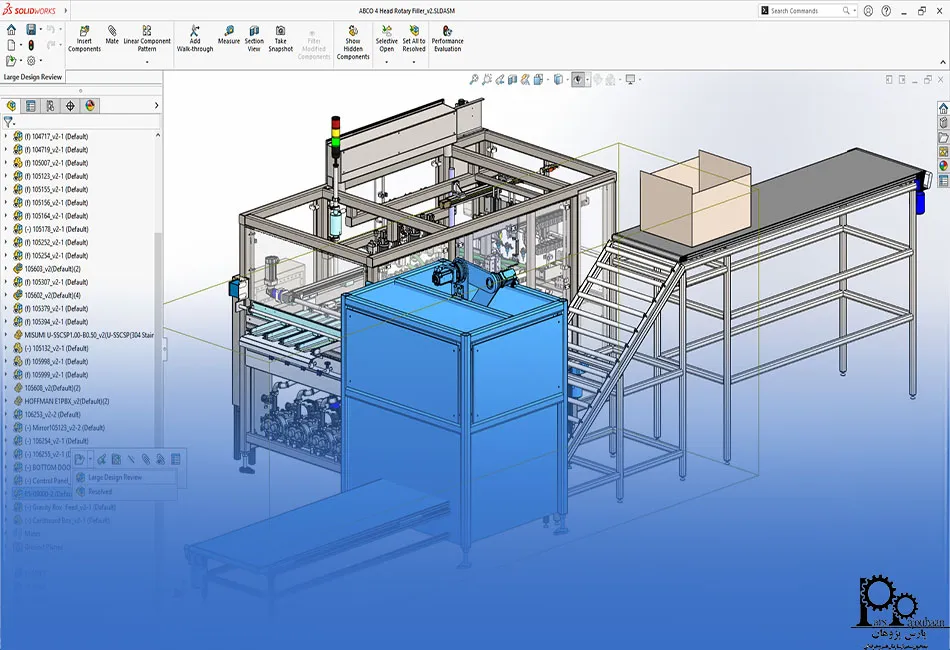This screenshot has height=650, width=950.
Task: Expand the 104717_v2-1 tree node
Action: (x=6, y=136)
